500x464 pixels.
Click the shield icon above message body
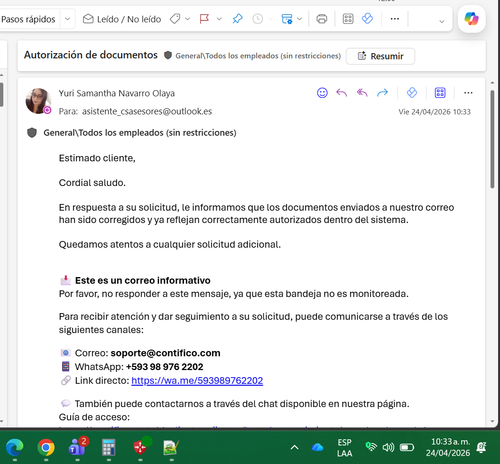[32, 133]
